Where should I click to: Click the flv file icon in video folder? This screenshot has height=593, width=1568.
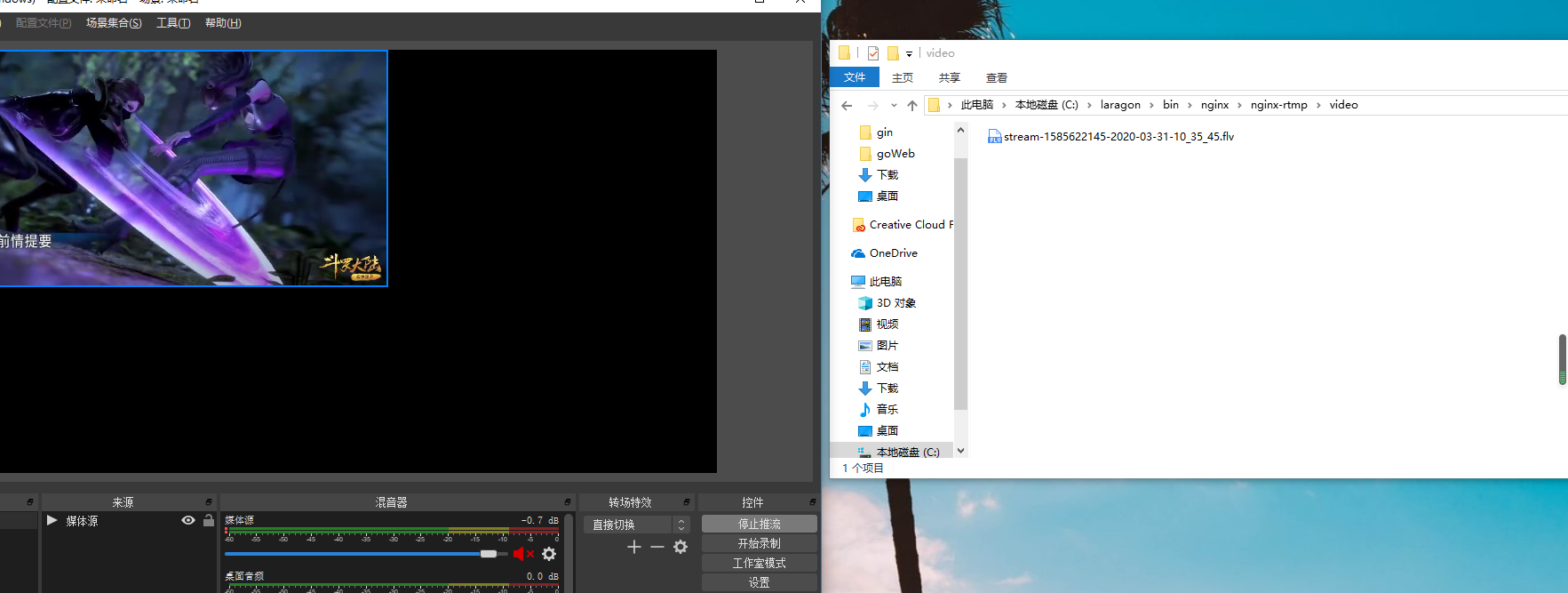pyautogui.click(x=994, y=136)
